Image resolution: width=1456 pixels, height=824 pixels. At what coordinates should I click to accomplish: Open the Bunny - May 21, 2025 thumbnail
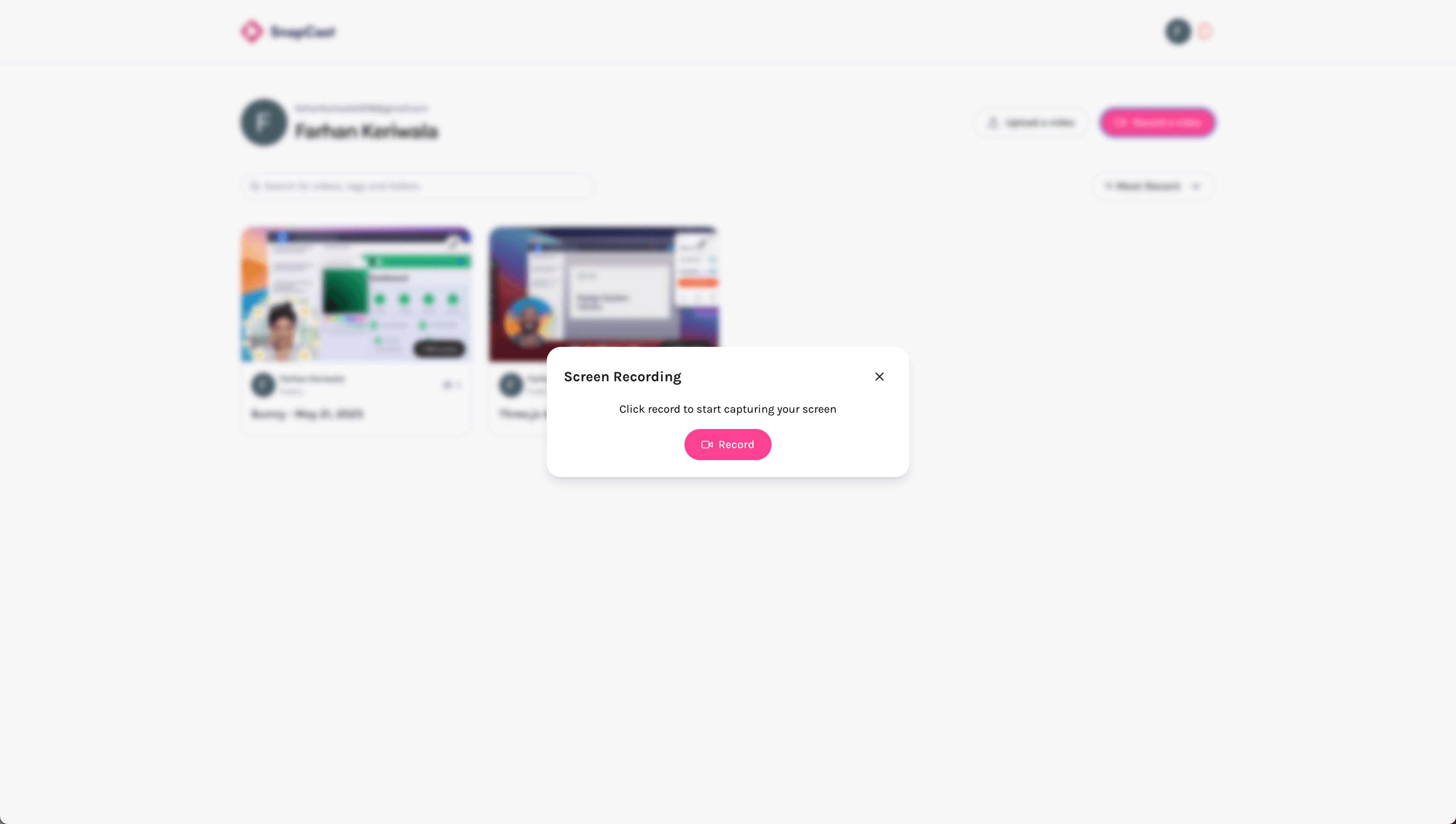[x=356, y=294]
